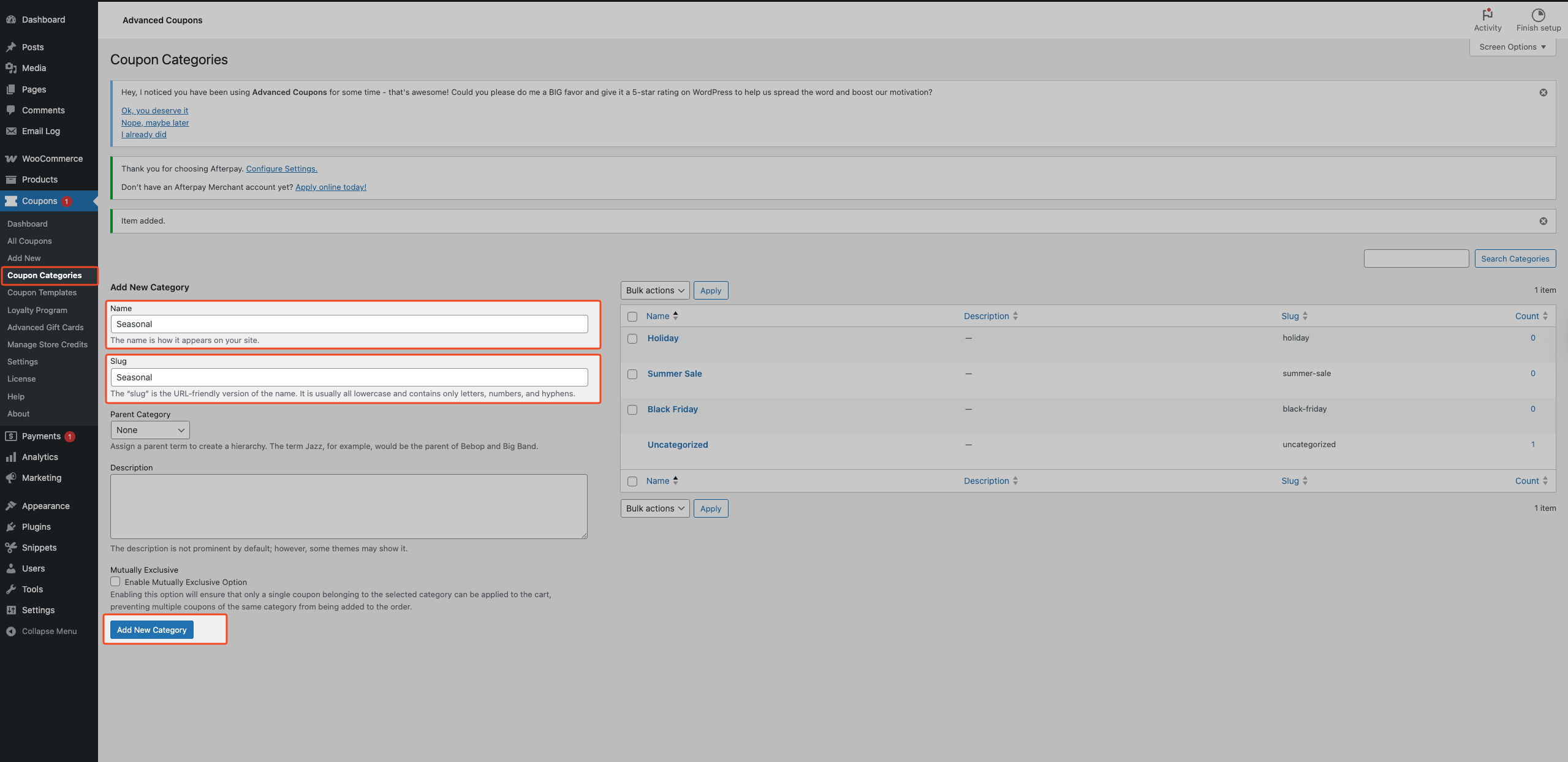The height and width of the screenshot is (762, 1568).
Task: Click the Snippets scissors icon
Action: (x=11, y=548)
